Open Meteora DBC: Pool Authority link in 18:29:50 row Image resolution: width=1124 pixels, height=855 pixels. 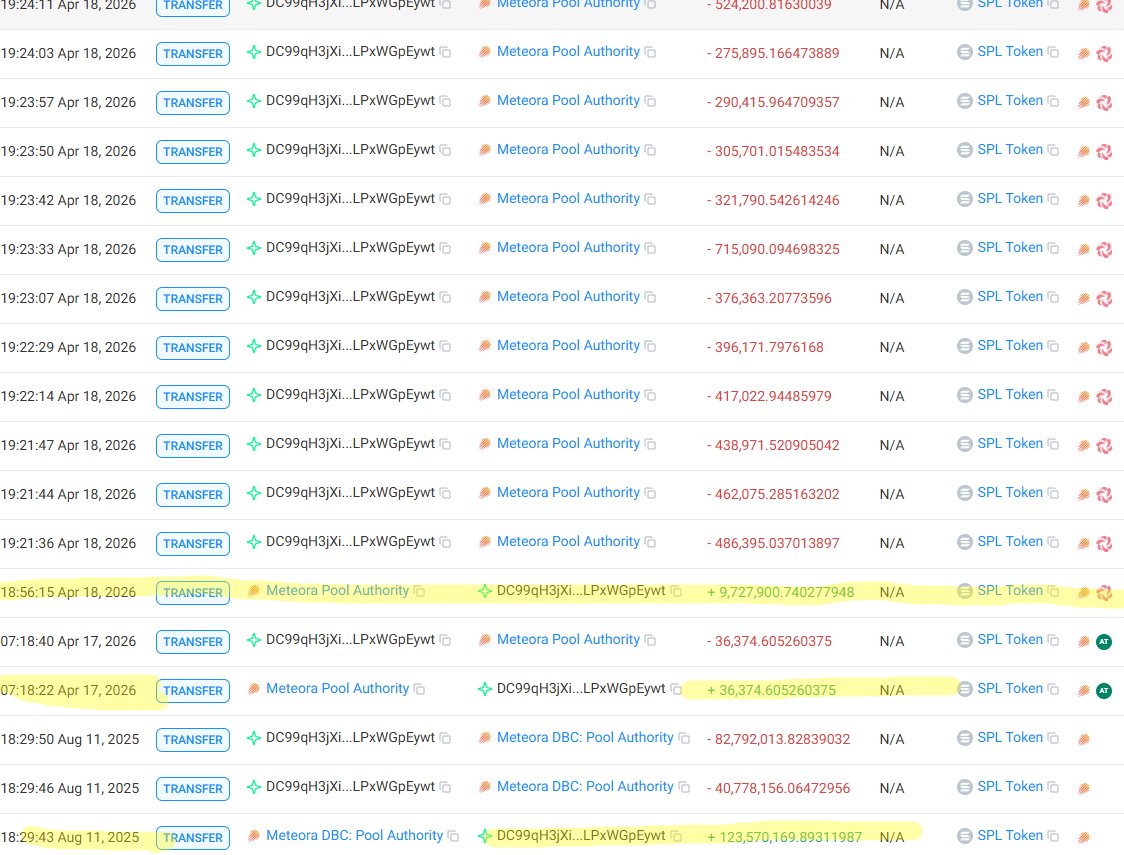[x=585, y=737]
